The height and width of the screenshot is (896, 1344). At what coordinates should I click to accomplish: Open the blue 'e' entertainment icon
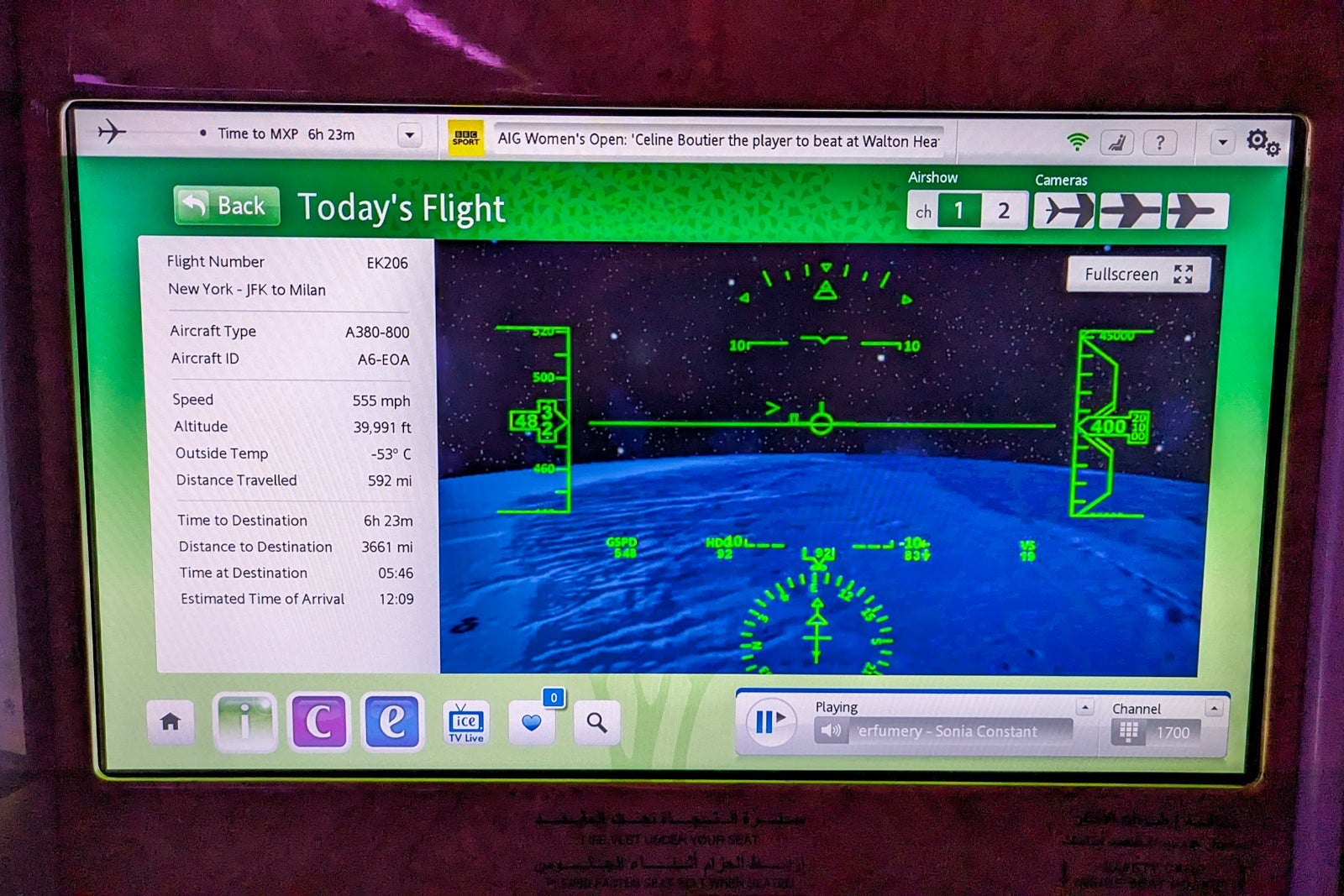coord(392,721)
